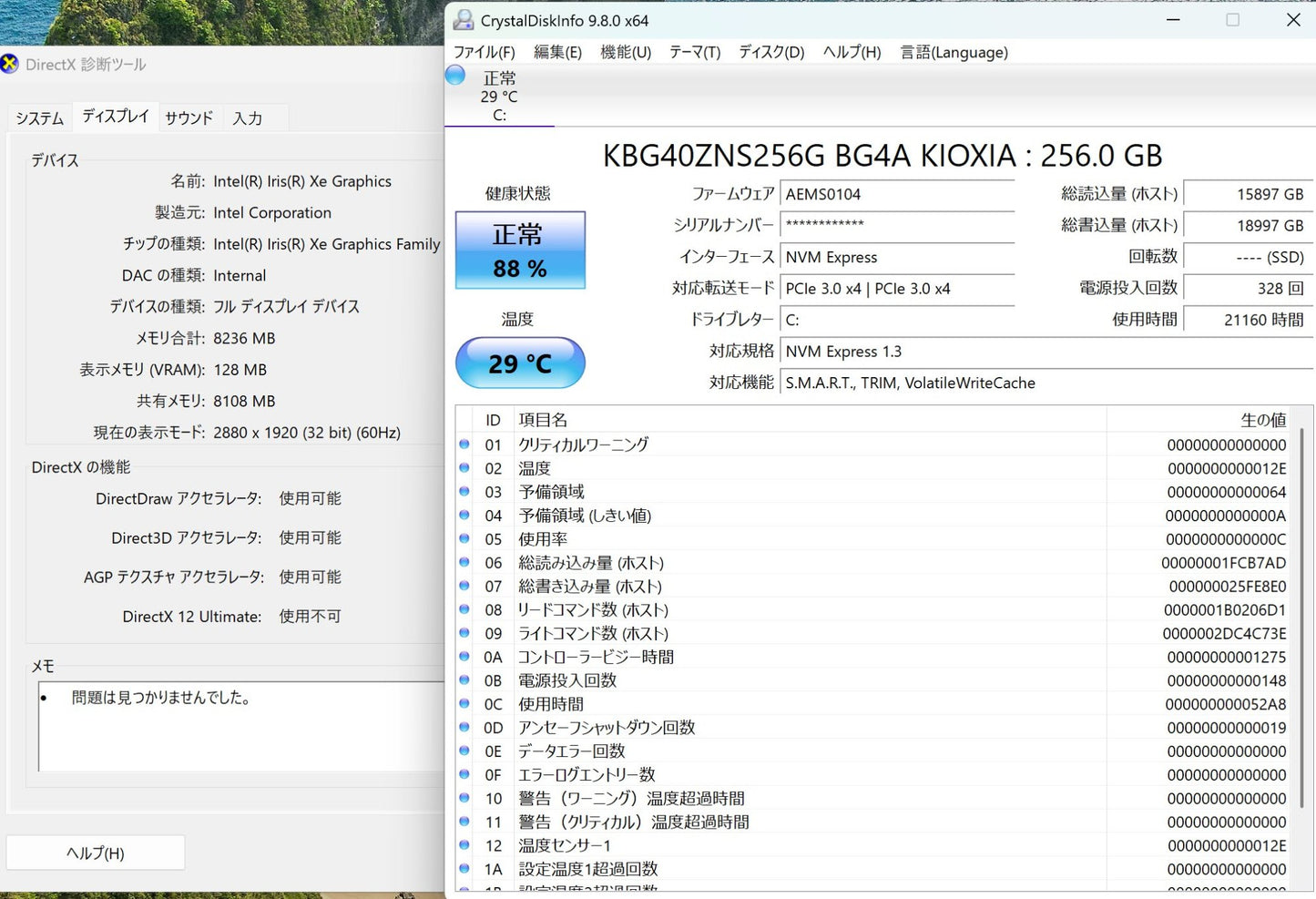Click the memo text 問題は見つかりませんでした。
Viewport: 1316px width, 899px height.
(161, 698)
